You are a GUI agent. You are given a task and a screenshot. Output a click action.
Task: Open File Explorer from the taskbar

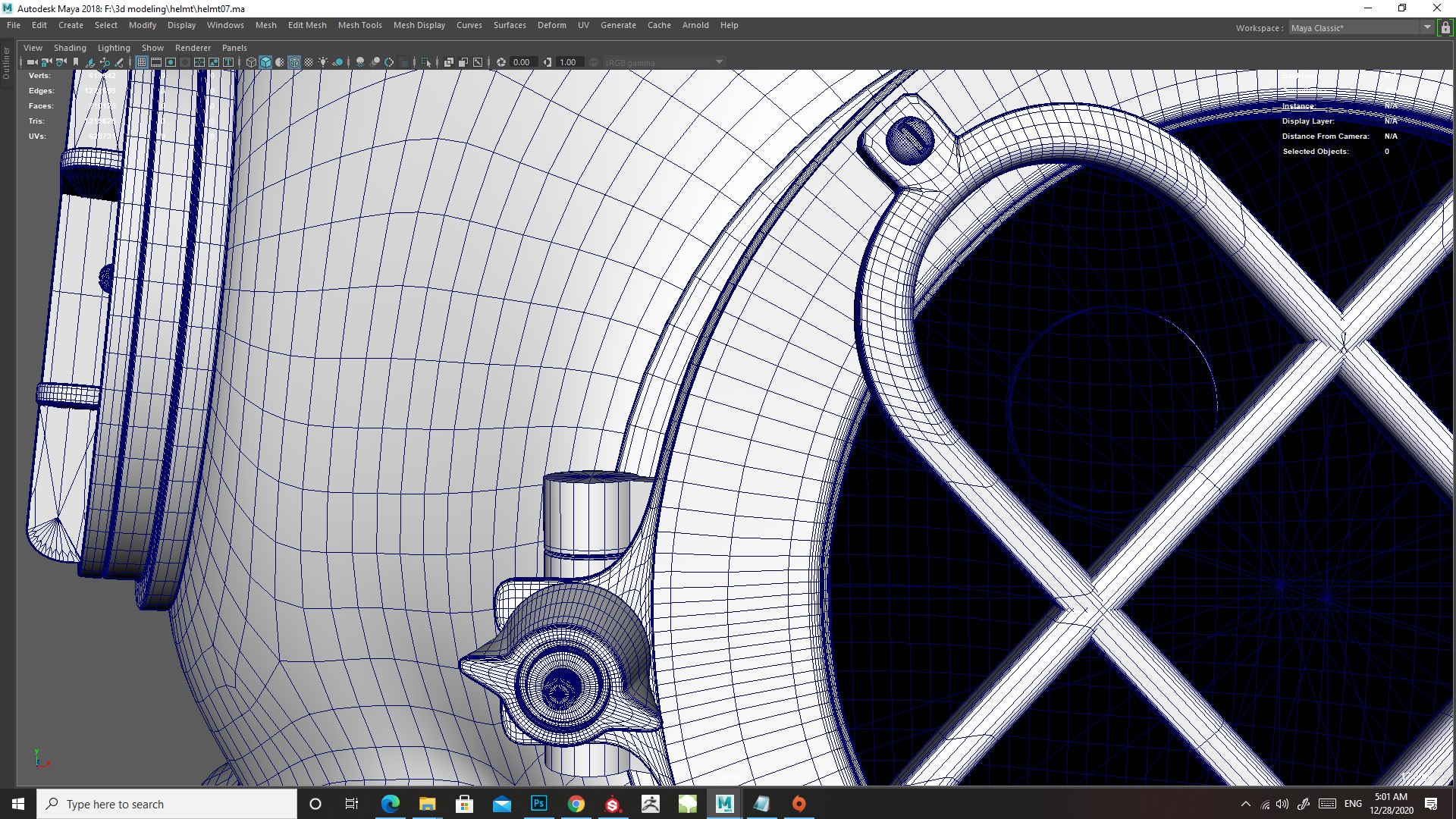(x=427, y=804)
